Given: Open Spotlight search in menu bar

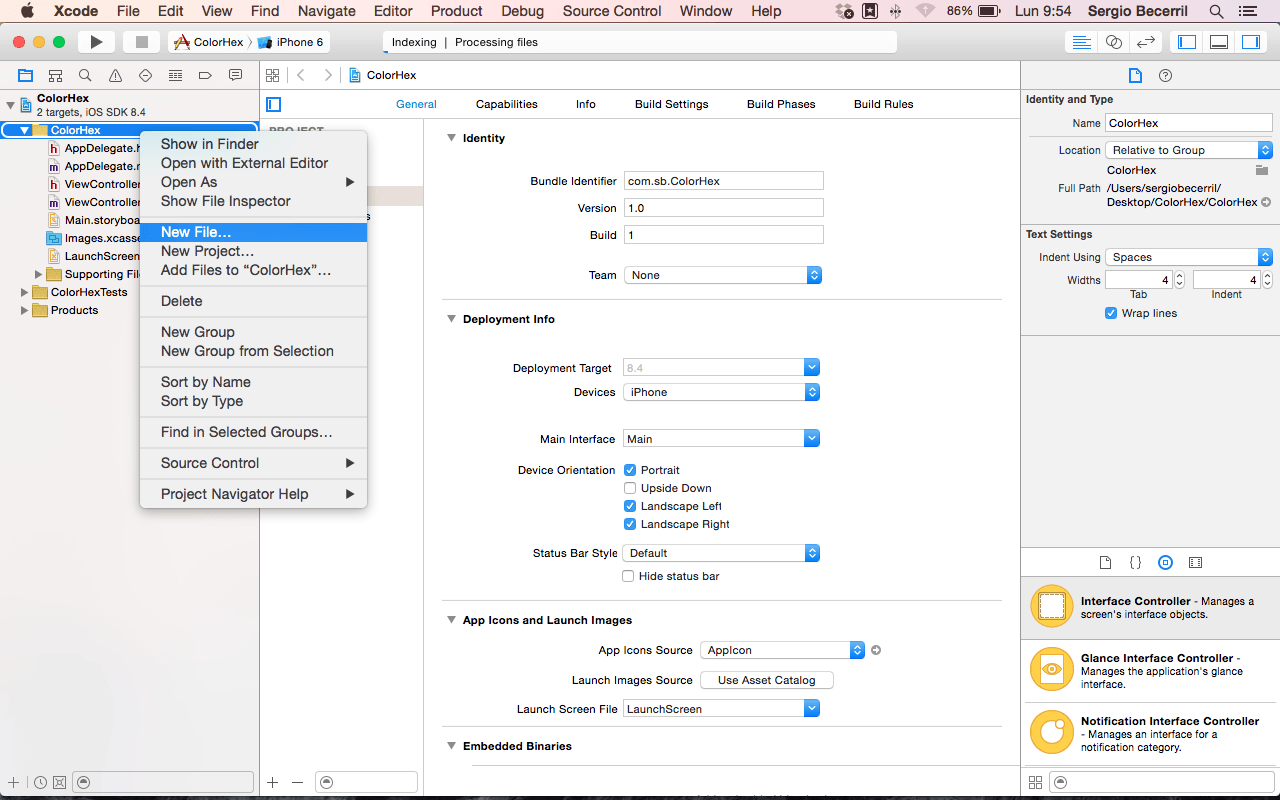Looking at the screenshot, I should click(x=1216, y=11).
